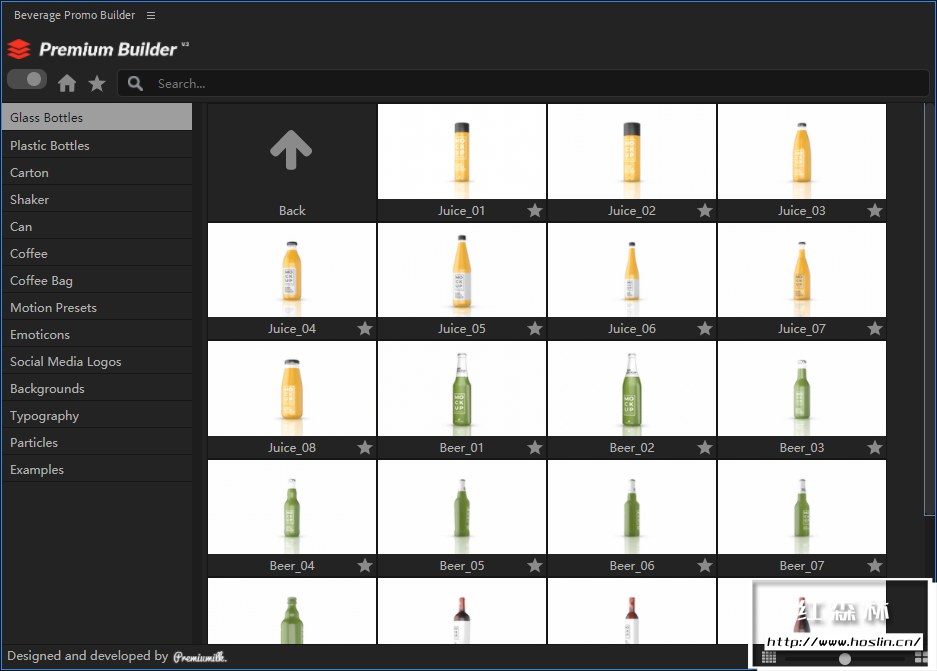Open the Coffee category
The image size is (937, 671).
coord(97,253)
